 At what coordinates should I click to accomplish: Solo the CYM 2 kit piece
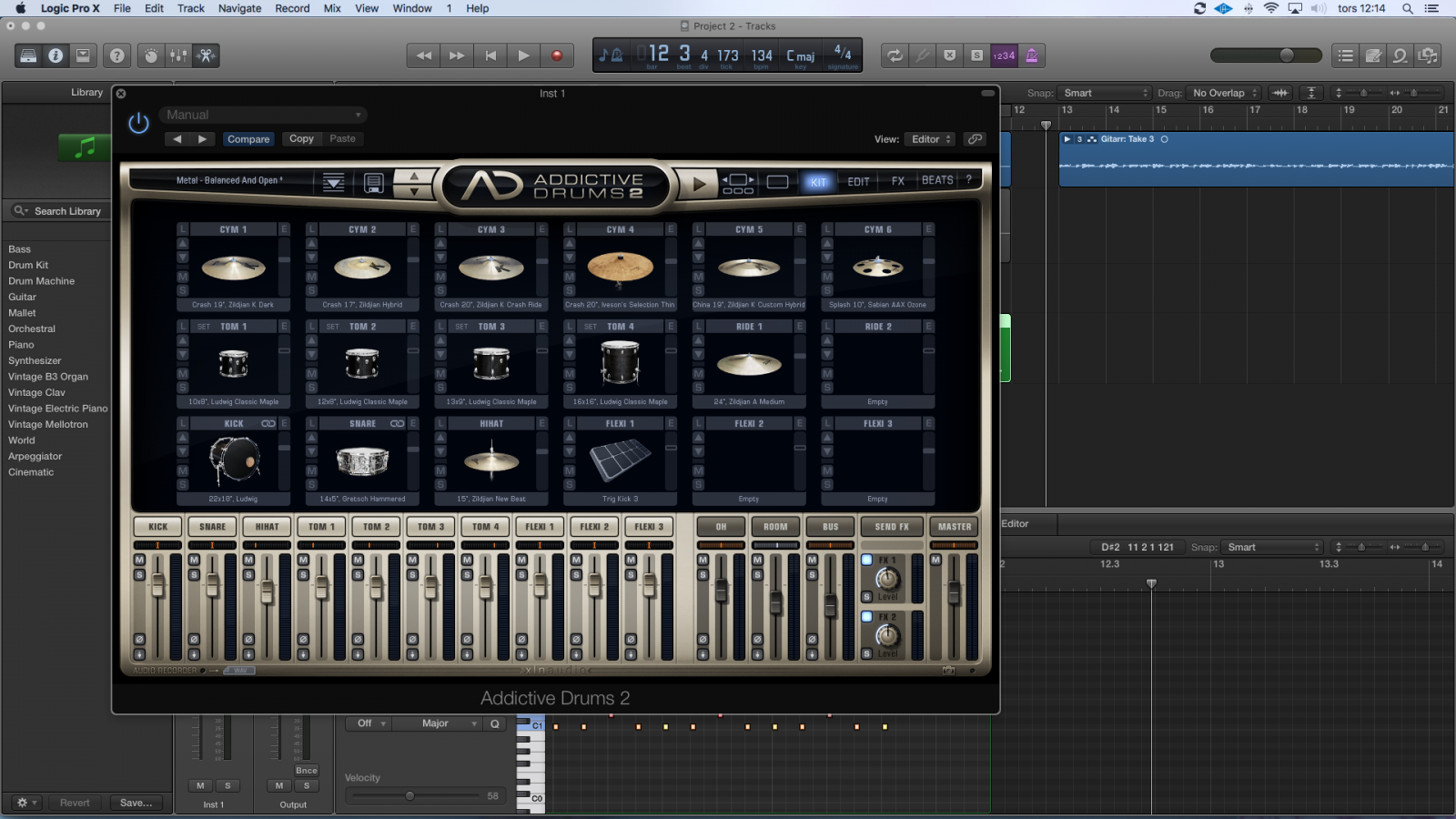point(312,290)
